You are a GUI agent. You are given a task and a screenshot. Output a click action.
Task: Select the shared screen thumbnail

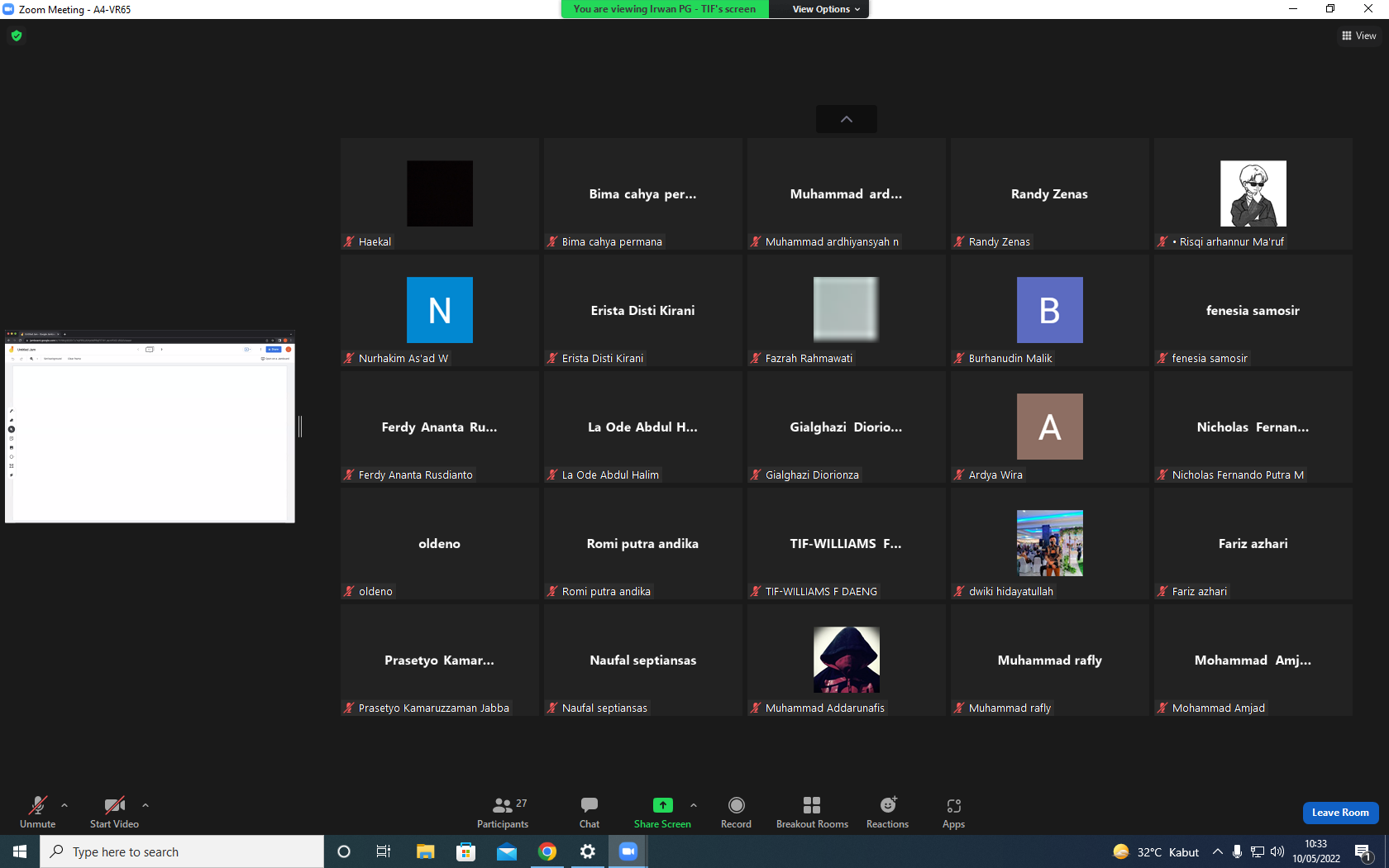tap(150, 427)
